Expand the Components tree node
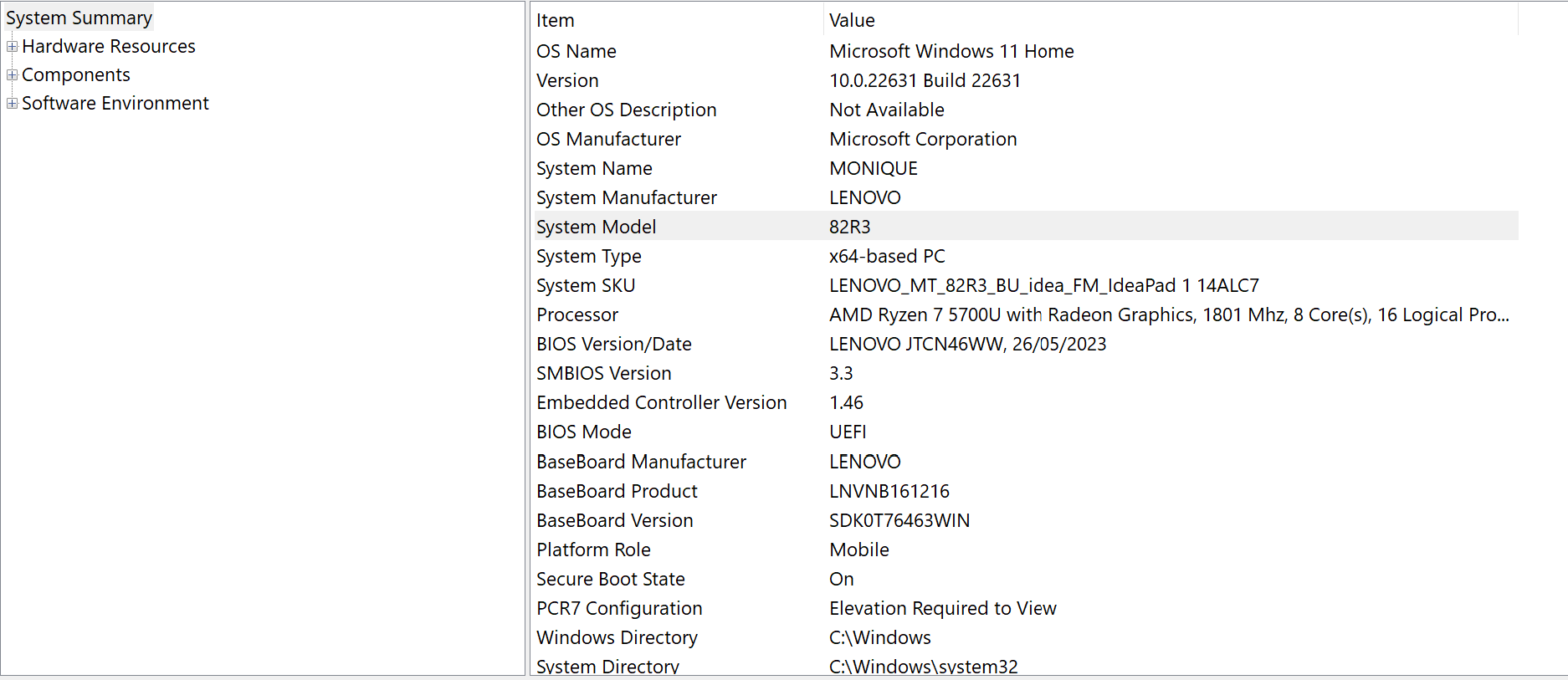The image size is (1568, 680). coord(12,75)
